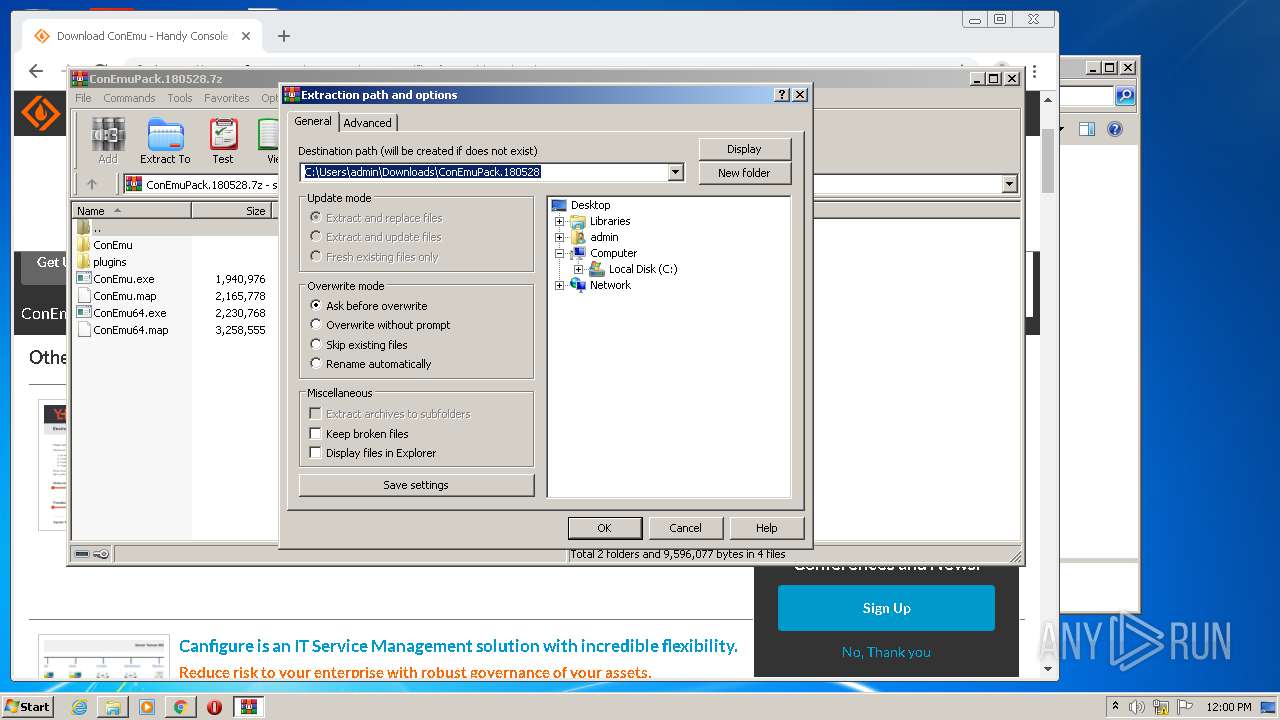Open the Commands menu in WinRAR
The height and width of the screenshot is (720, 1280).
tap(129, 98)
